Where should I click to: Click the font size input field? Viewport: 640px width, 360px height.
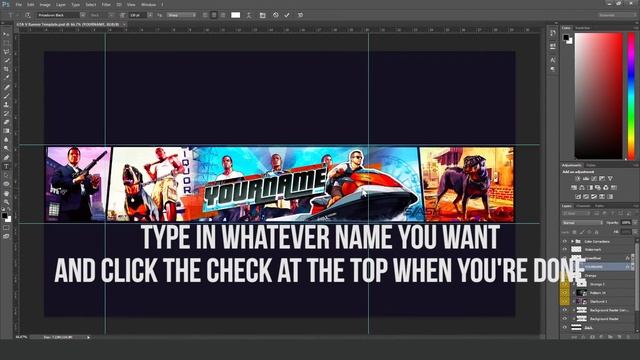138,15
